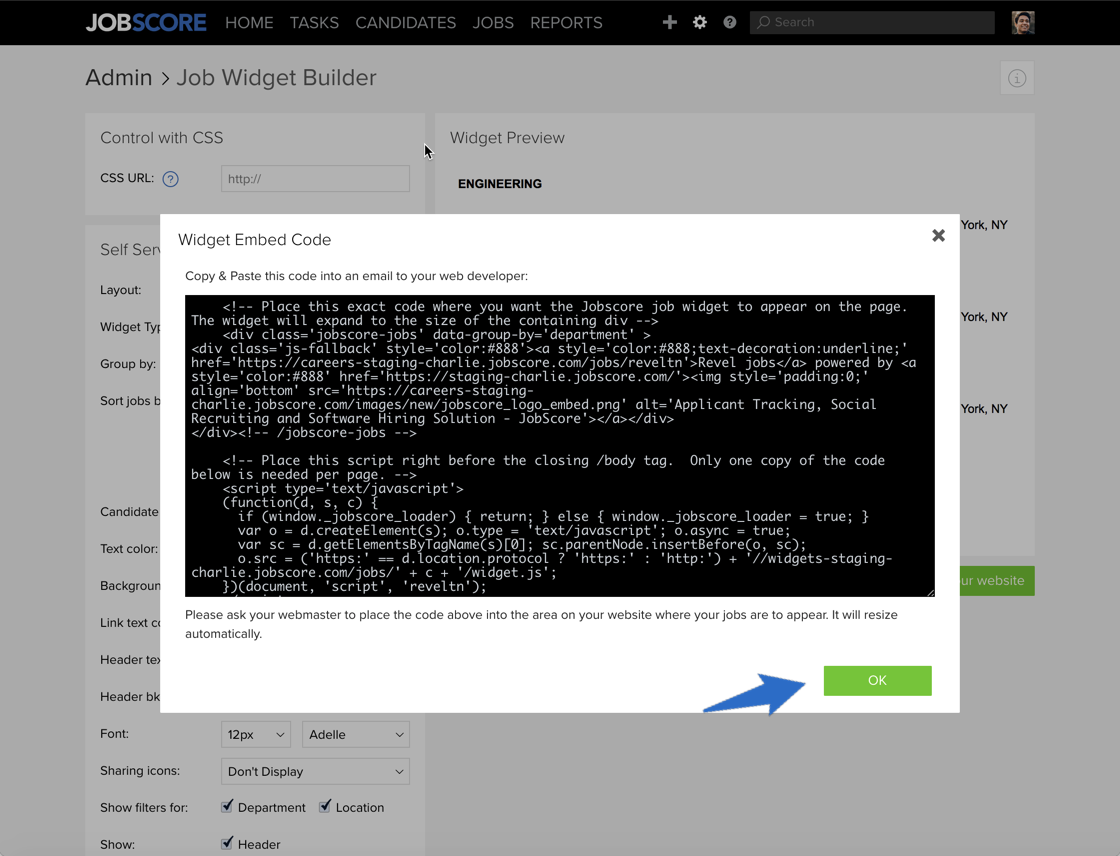
Task: Open the help question mark icon in navbar
Action: pyautogui.click(x=729, y=22)
